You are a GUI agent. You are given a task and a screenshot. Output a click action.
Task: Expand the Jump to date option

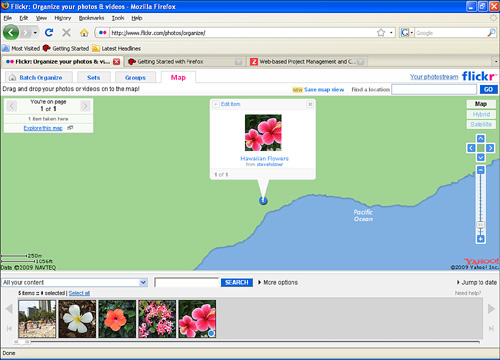click(477, 282)
